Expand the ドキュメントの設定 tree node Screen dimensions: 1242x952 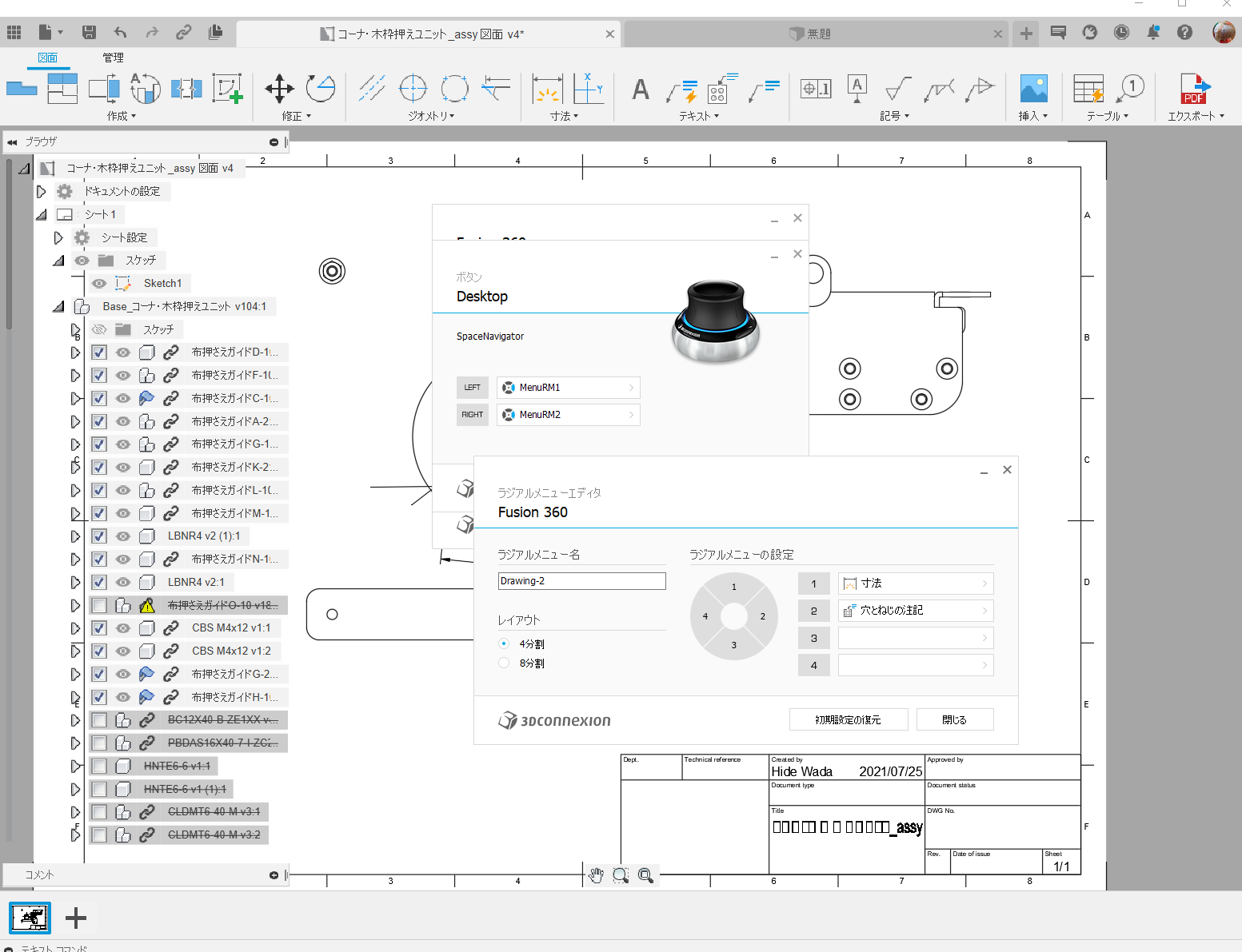(x=42, y=191)
